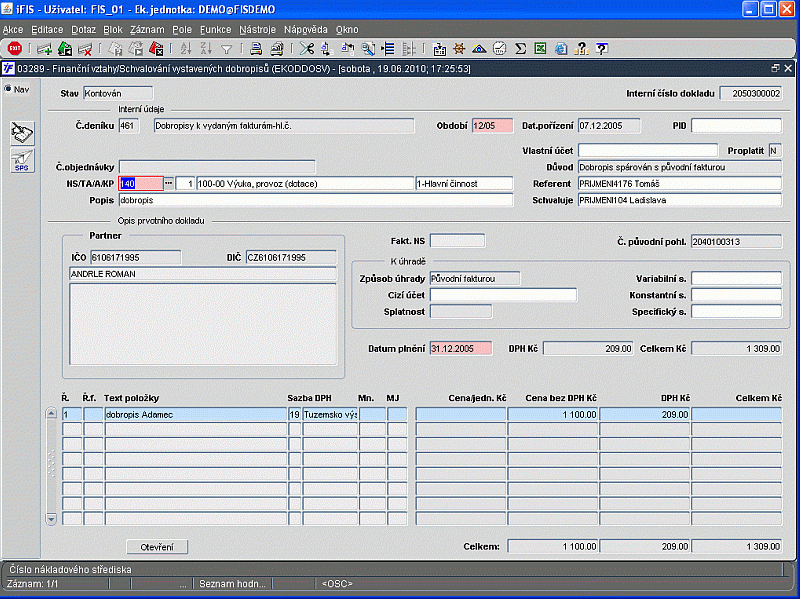This screenshot has height=599, width=800.
Task: Click the pencil document icon in left sidebar
Action: tap(22, 133)
